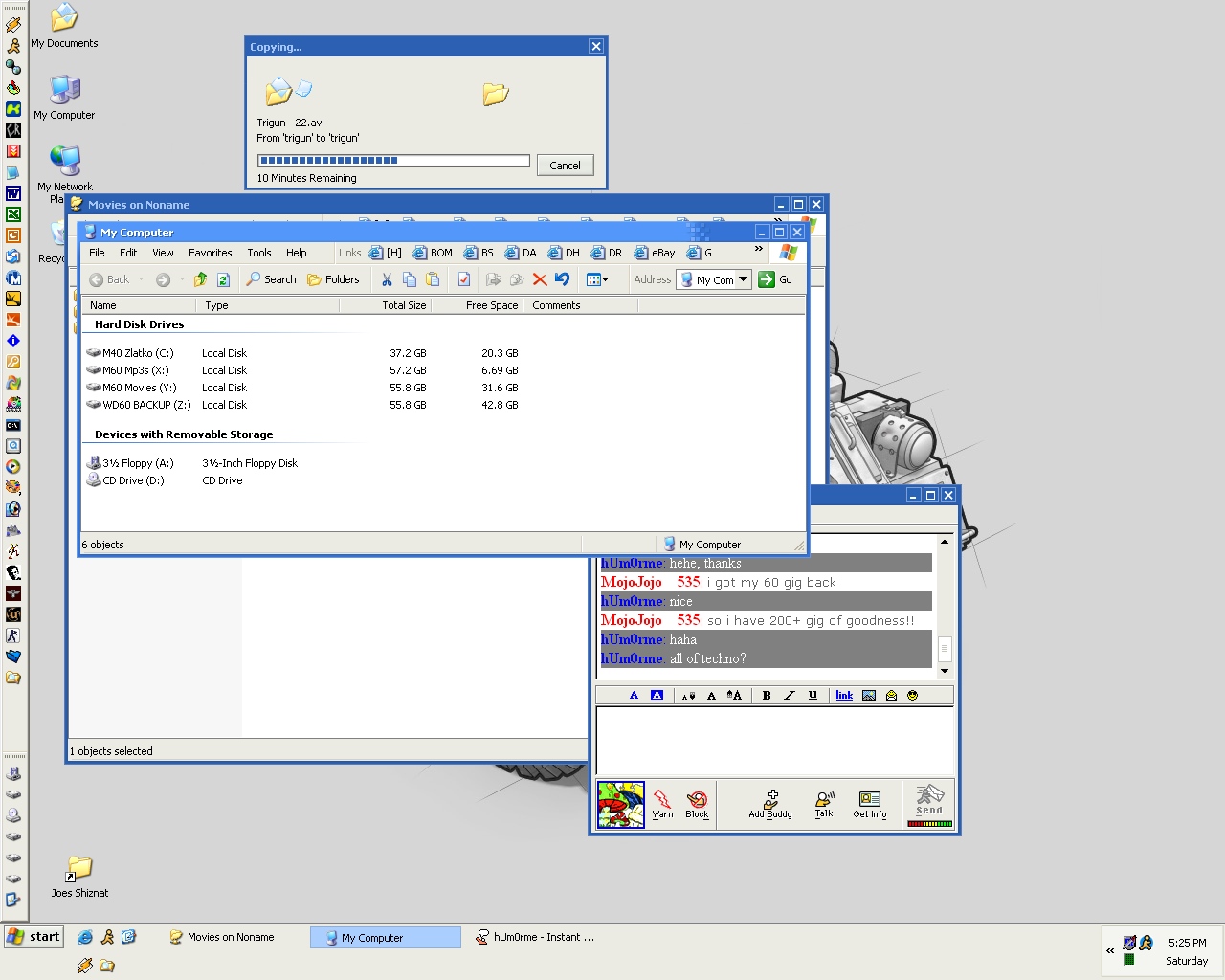Toggle italic formatting in the message toolbar
Image resolution: width=1225 pixels, height=980 pixels.
790,696
